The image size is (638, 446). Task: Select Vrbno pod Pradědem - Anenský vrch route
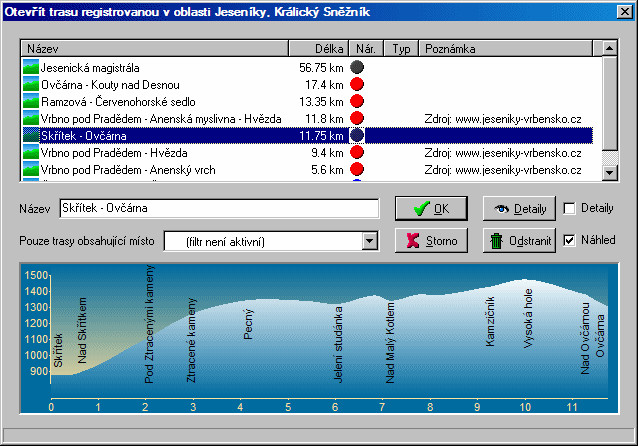pos(307,170)
